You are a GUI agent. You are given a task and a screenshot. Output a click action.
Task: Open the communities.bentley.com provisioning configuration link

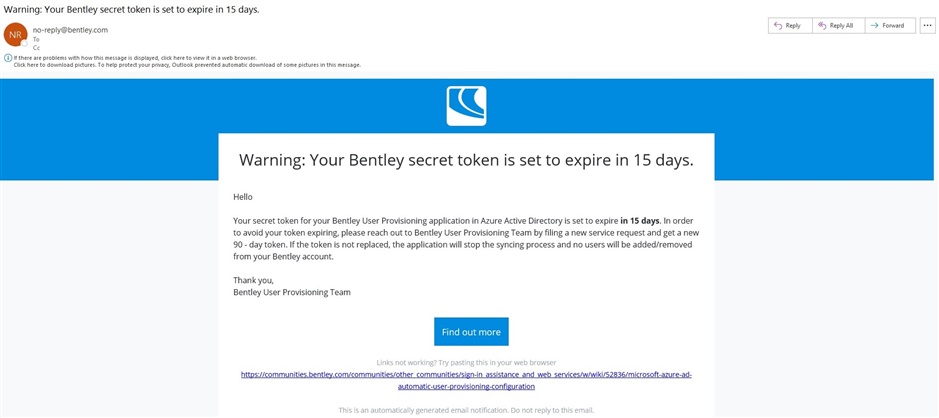coord(467,380)
